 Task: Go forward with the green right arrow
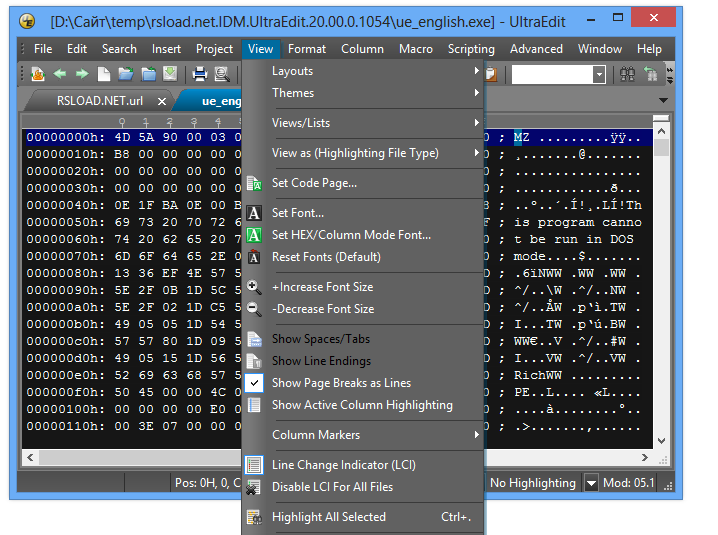click(82, 74)
